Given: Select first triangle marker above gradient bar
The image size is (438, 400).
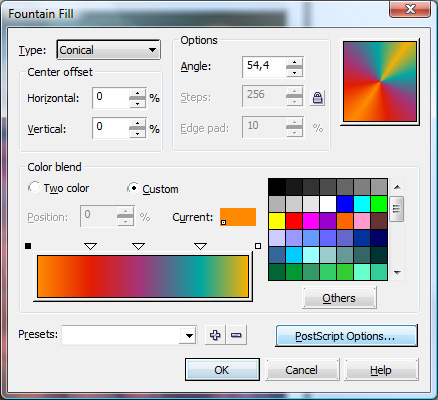Looking at the screenshot, I should 90,246.
